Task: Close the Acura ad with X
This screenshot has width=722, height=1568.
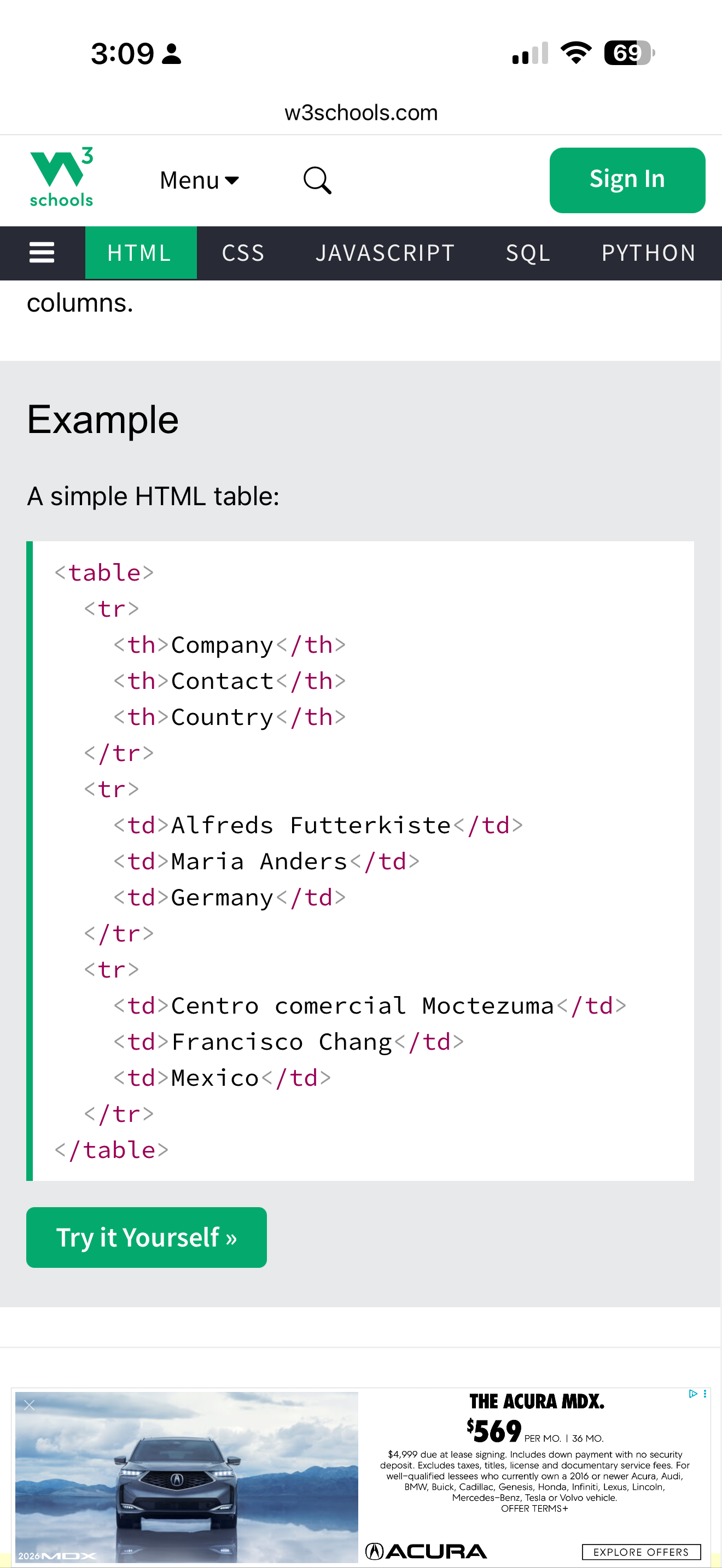Action: (x=29, y=1405)
